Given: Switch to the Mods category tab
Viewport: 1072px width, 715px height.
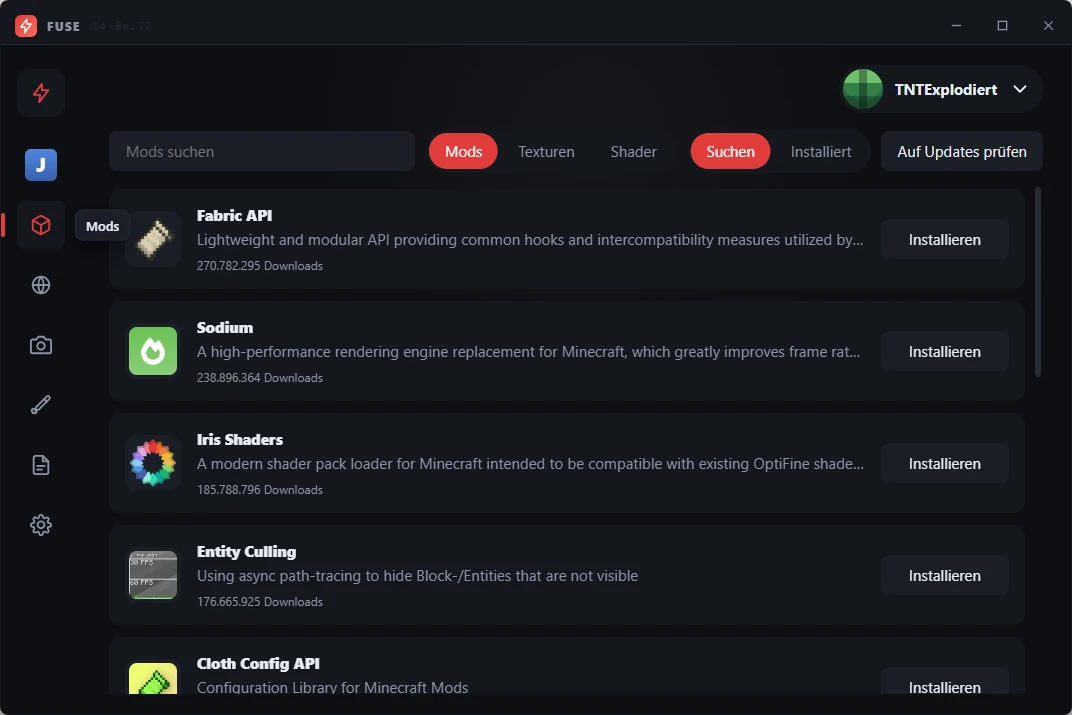Looking at the screenshot, I should point(464,151).
